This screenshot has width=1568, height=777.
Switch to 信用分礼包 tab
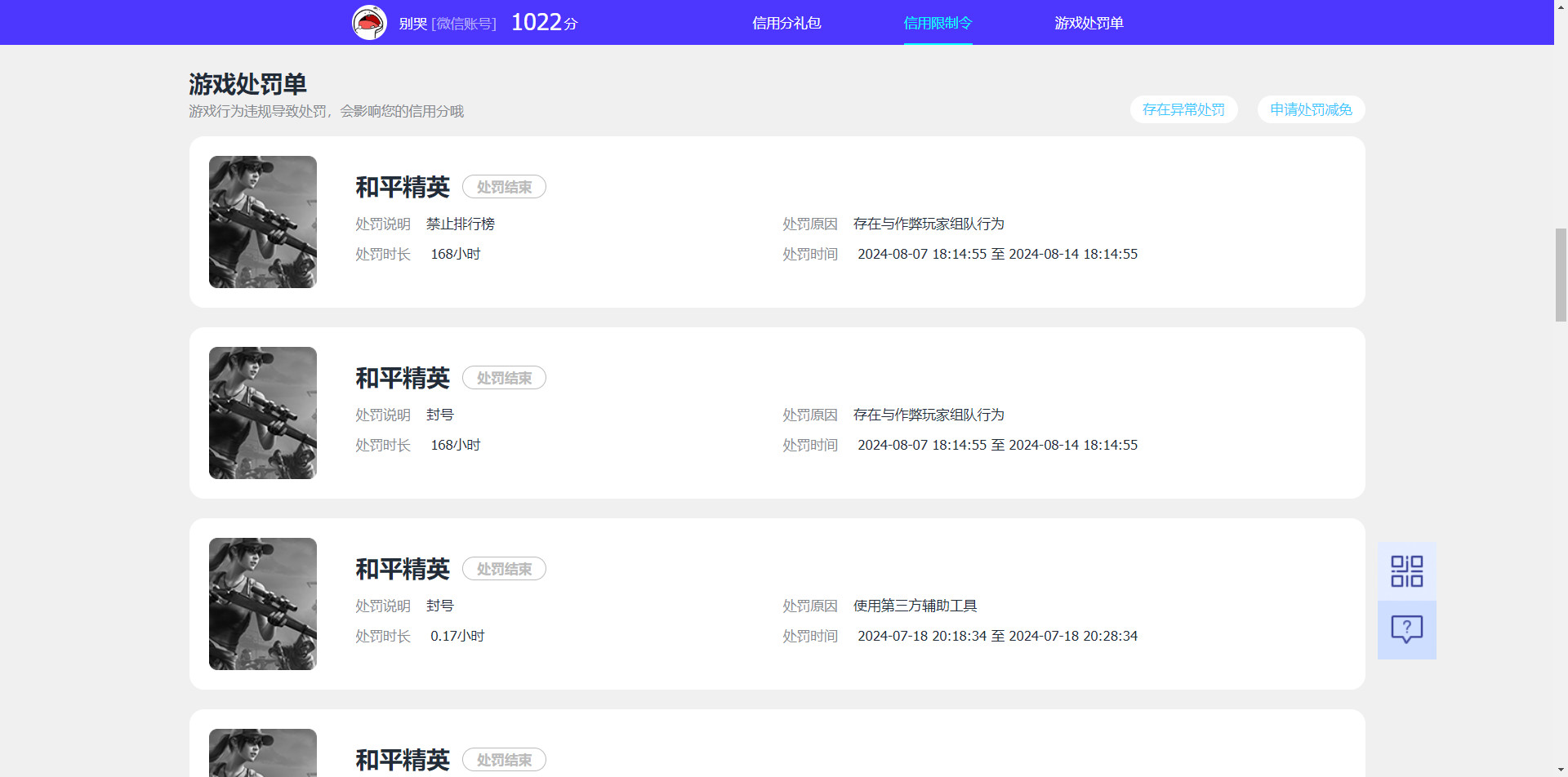tap(786, 23)
